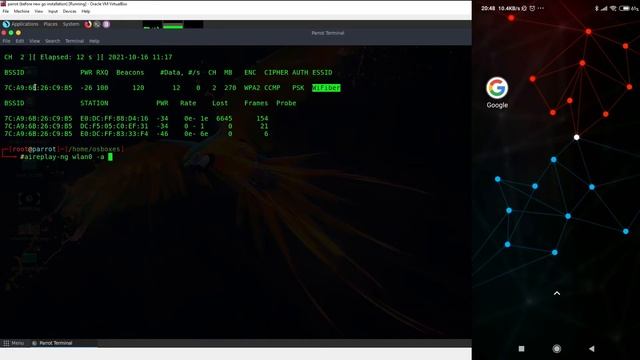Screen dimensions: 640x360
Task: Launch the terminal icon in Parrot top panel
Action: point(97,24)
